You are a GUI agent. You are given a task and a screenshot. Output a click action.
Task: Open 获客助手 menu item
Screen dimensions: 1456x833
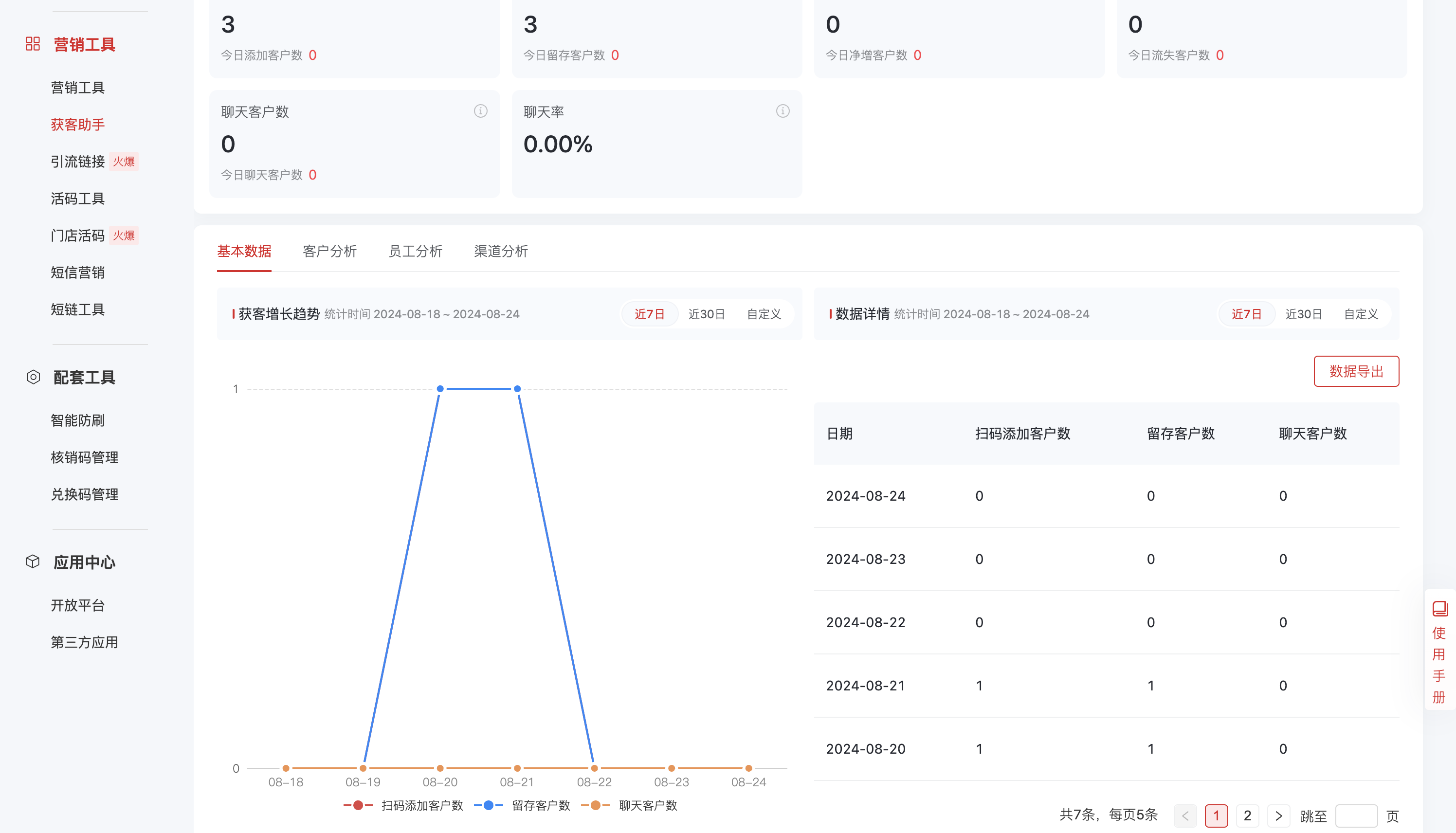tap(78, 125)
